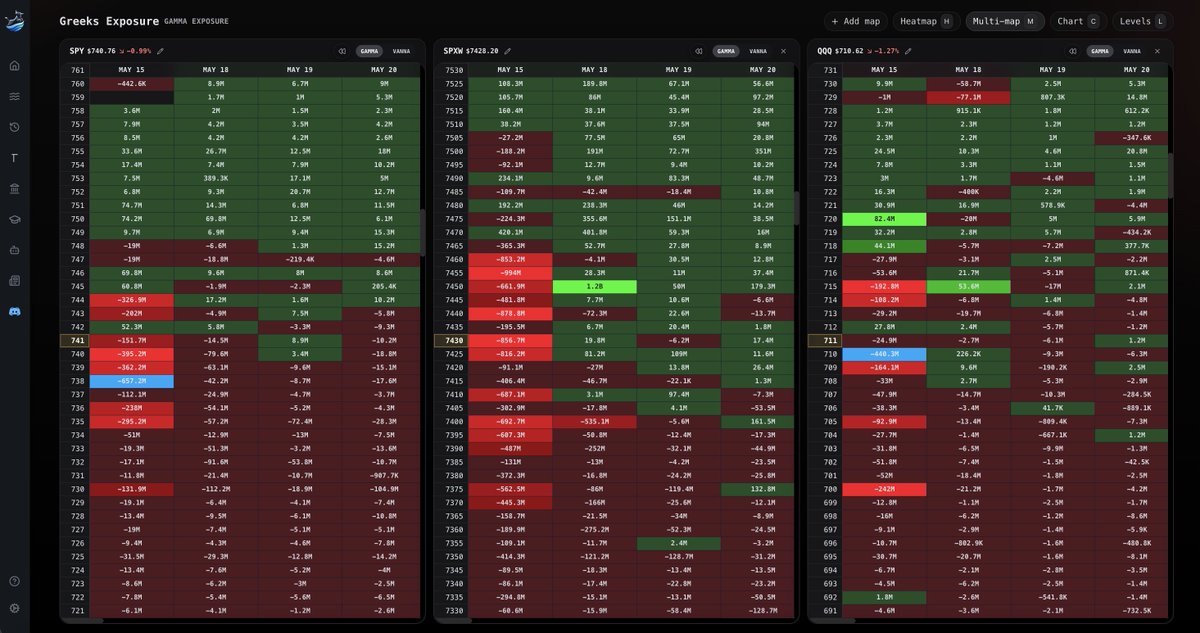Switch QQQ panel to VANNA

[1132, 51]
